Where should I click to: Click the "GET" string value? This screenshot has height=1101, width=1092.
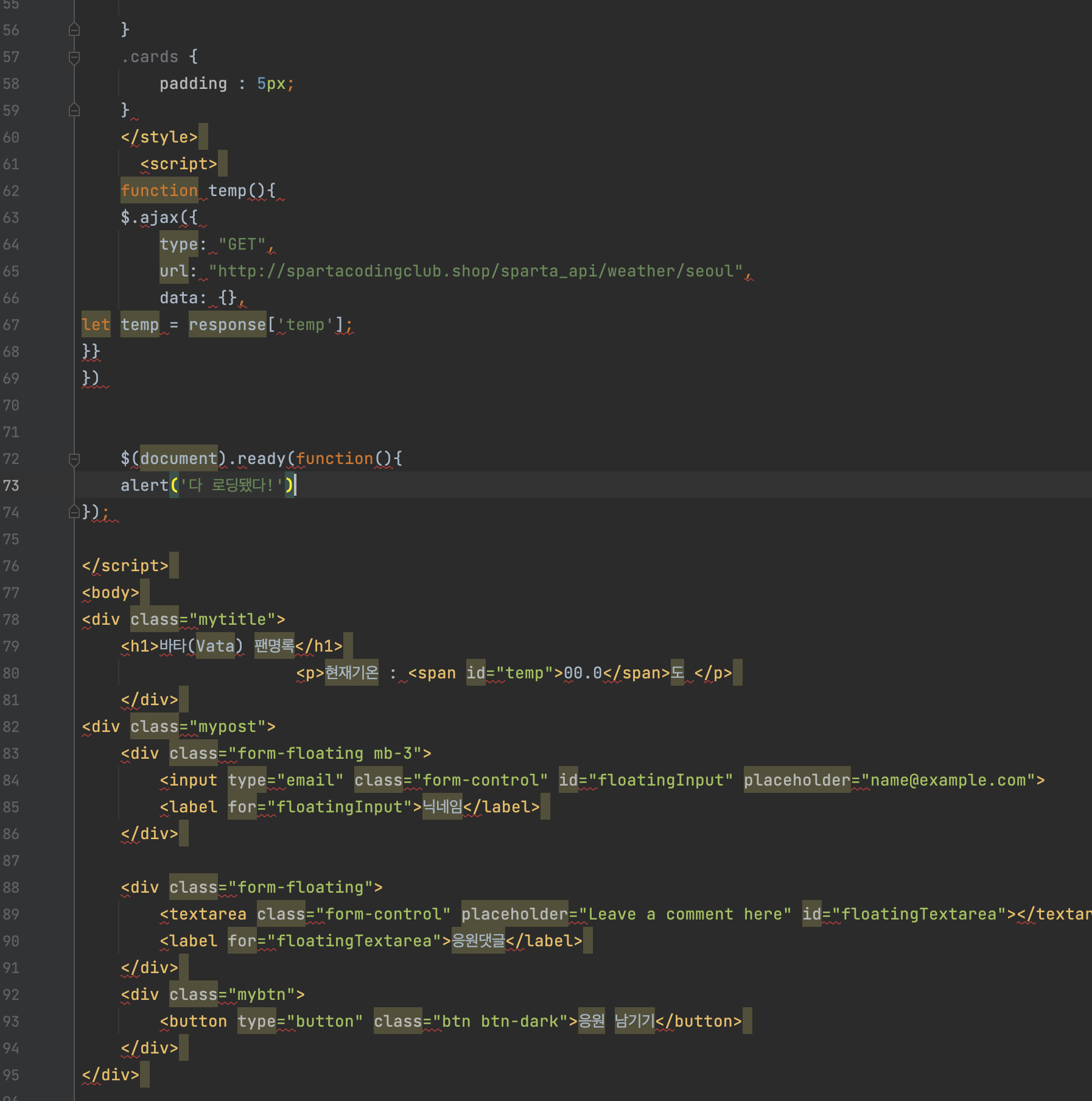[242, 244]
